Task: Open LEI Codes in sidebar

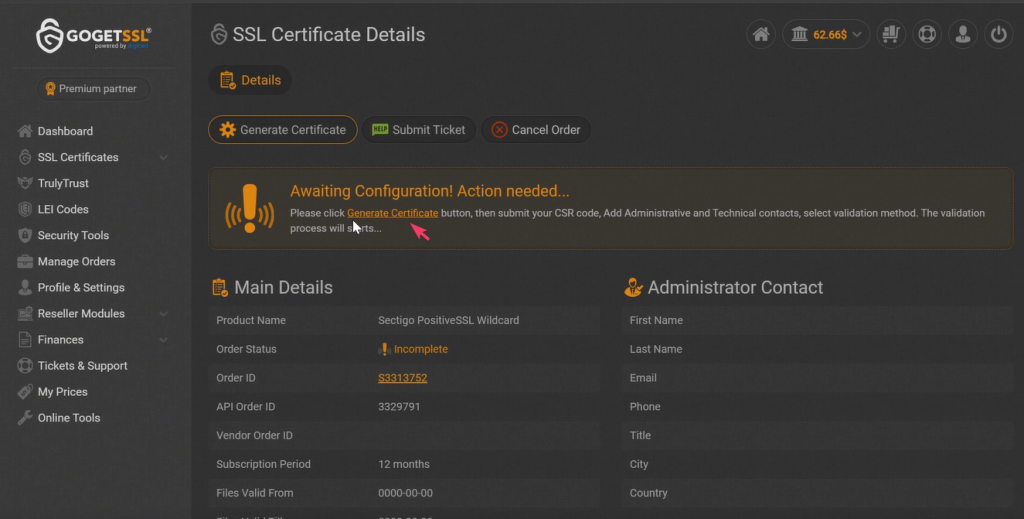Action: (x=63, y=210)
